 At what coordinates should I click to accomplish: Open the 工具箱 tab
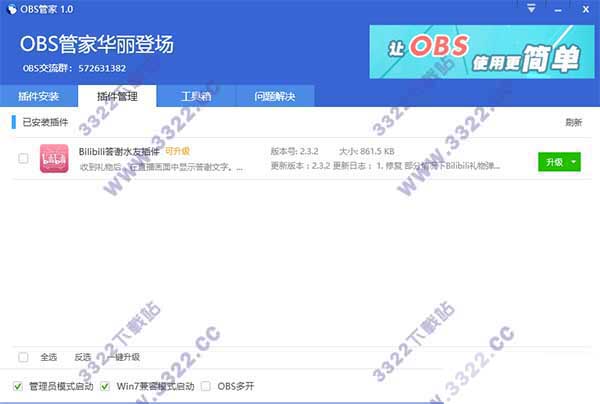(x=196, y=96)
